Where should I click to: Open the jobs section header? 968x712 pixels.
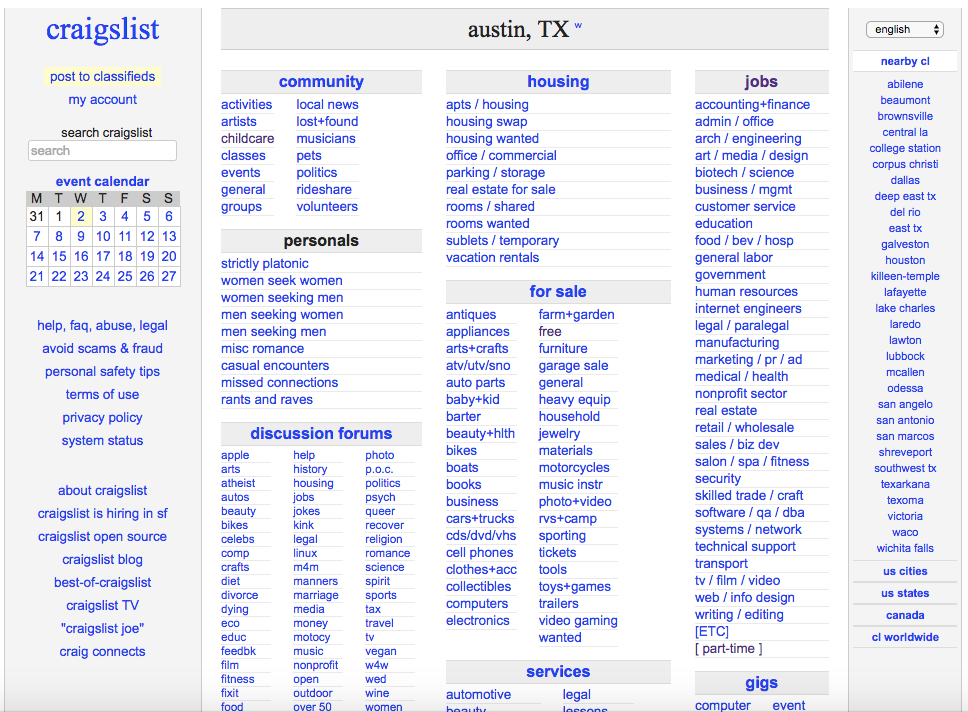pos(761,82)
